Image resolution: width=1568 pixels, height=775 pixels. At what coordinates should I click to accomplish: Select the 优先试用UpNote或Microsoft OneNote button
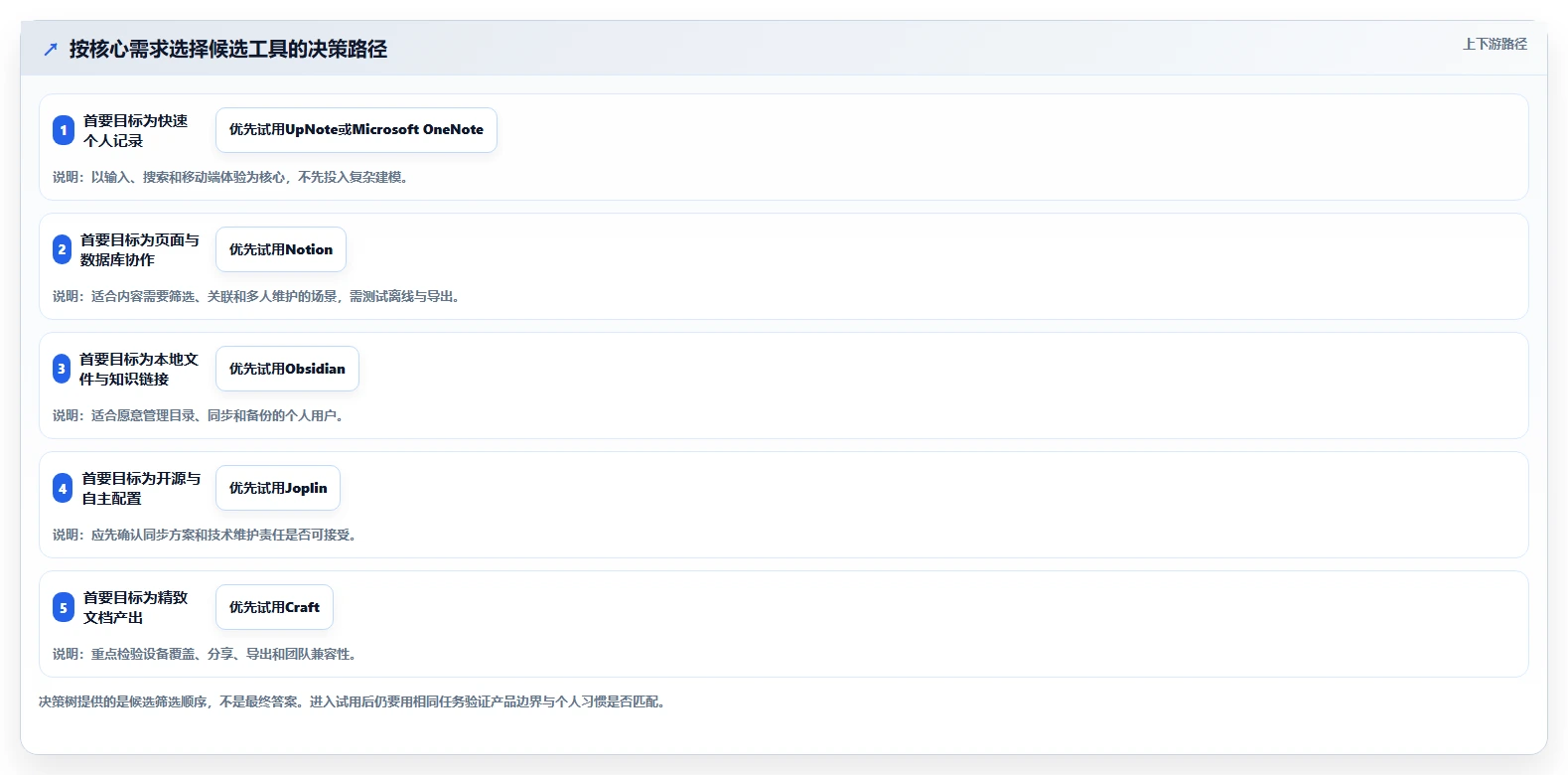tap(356, 130)
